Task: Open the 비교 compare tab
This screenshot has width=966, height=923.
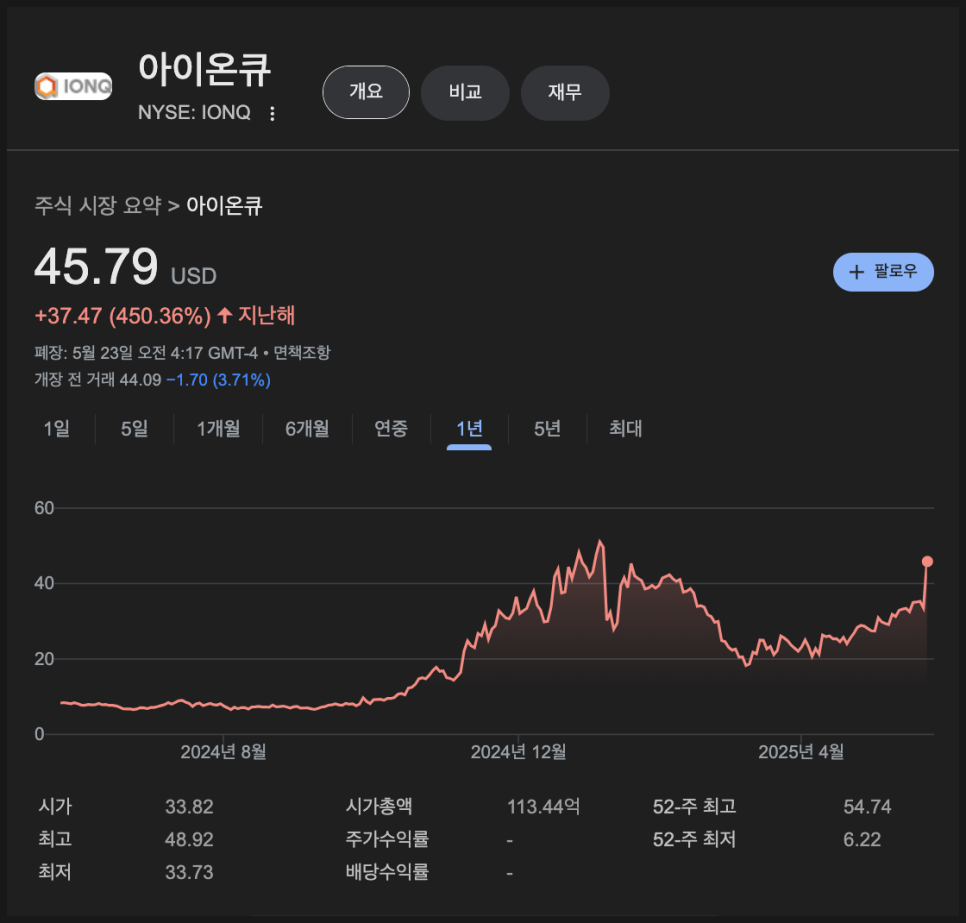Action: (465, 92)
